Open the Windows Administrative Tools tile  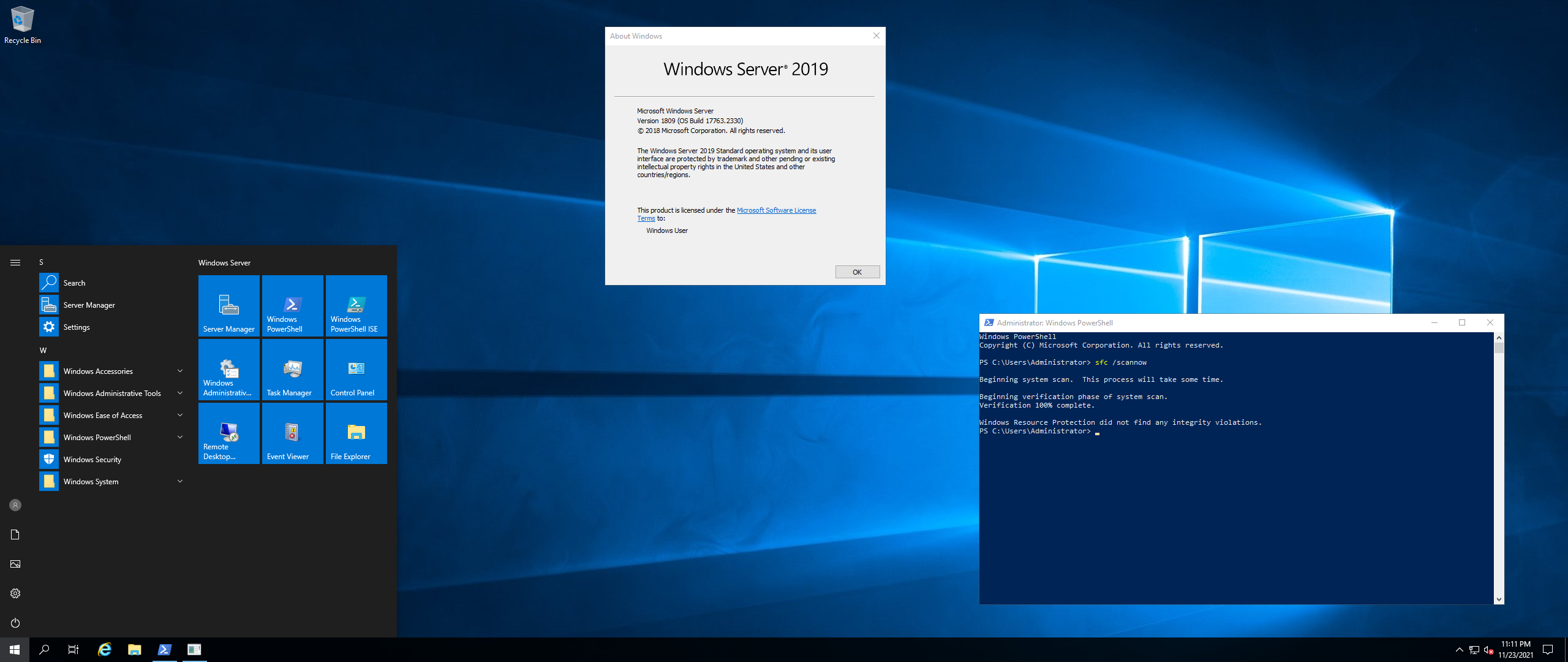point(229,369)
